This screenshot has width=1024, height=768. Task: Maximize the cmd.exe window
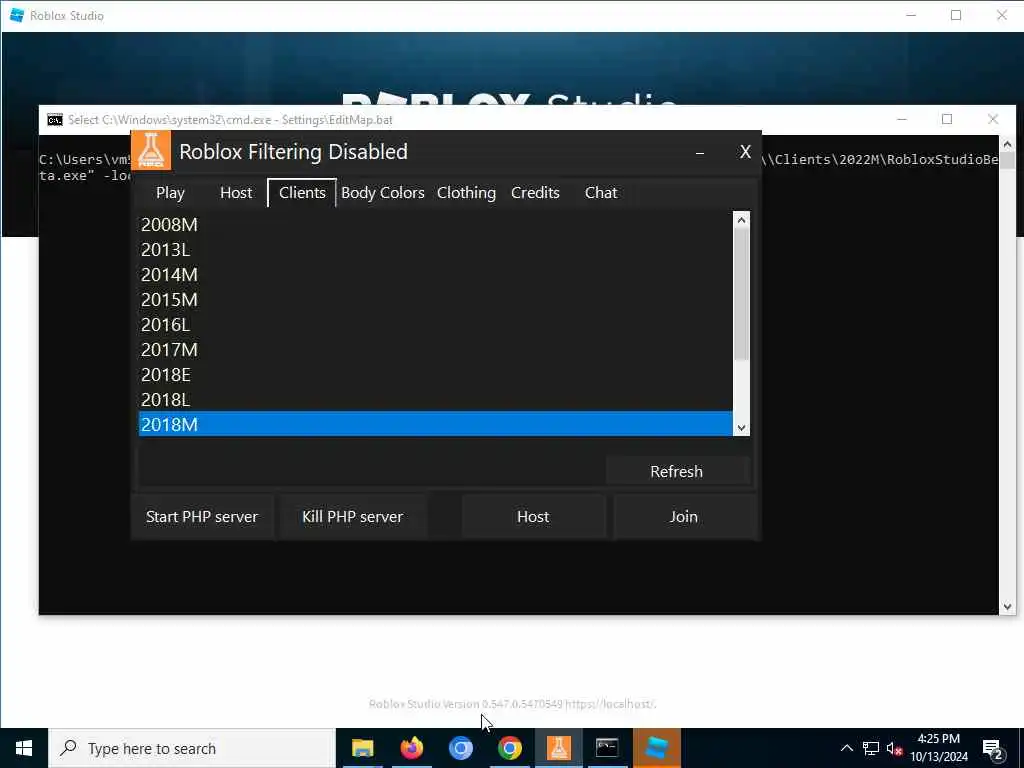tap(947, 119)
